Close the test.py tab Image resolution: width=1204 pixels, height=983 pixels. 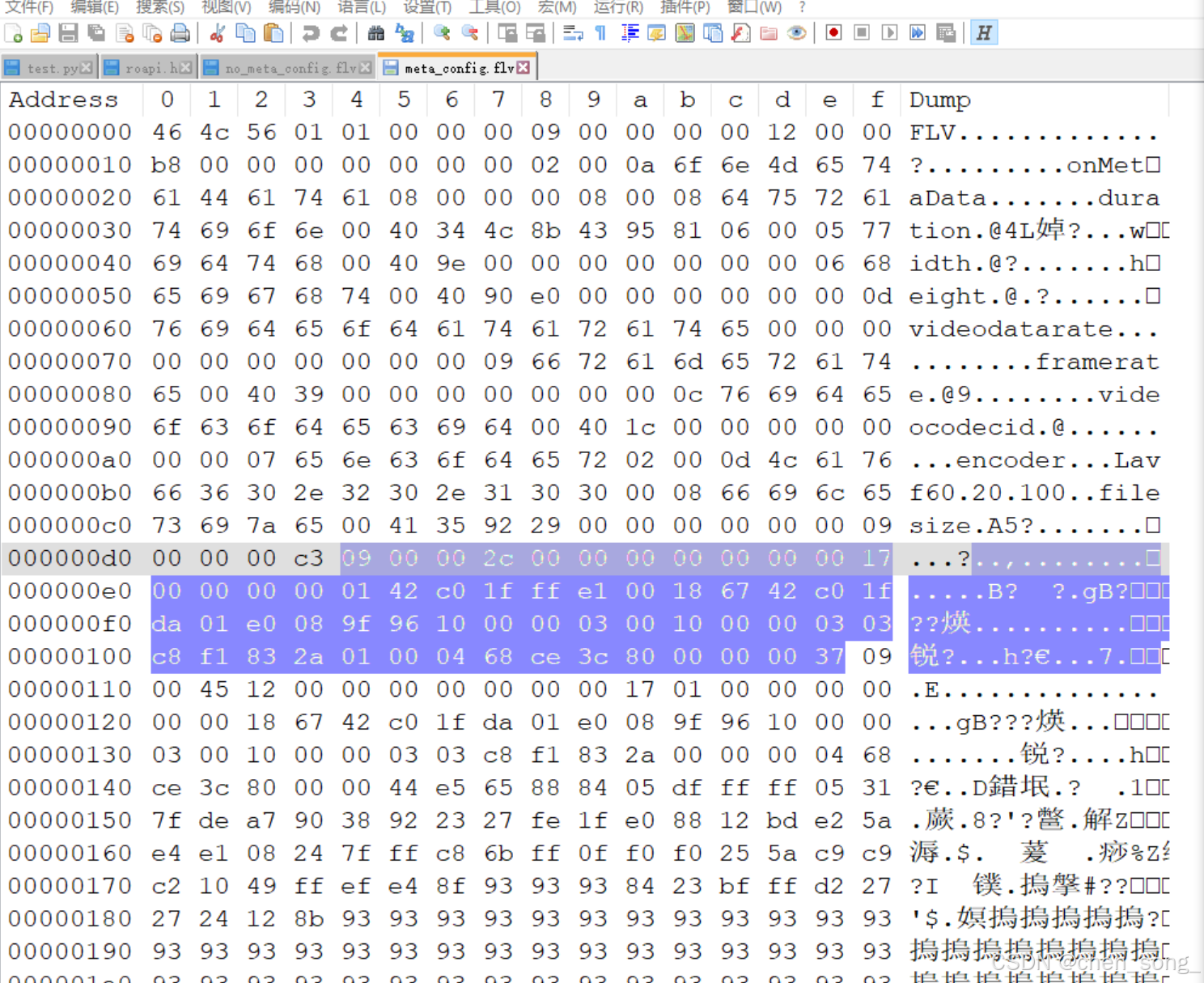[x=87, y=68]
